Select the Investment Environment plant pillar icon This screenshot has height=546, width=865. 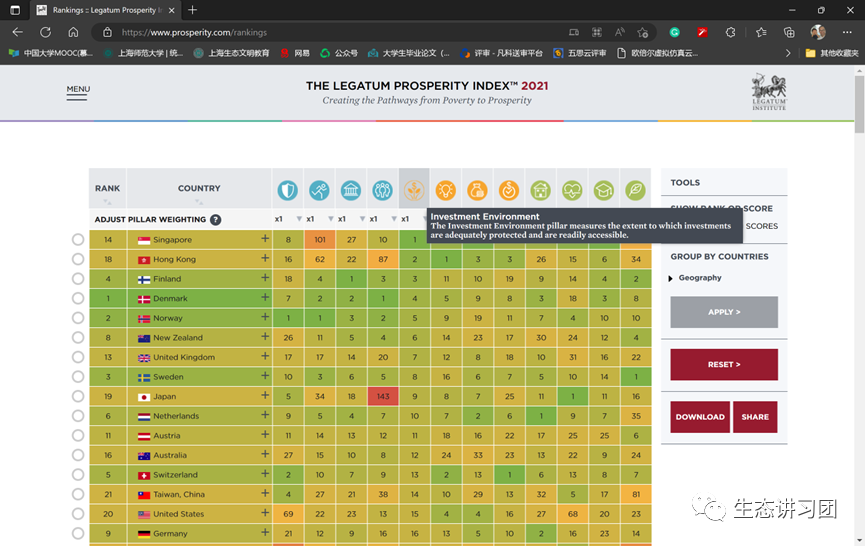[414, 190]
